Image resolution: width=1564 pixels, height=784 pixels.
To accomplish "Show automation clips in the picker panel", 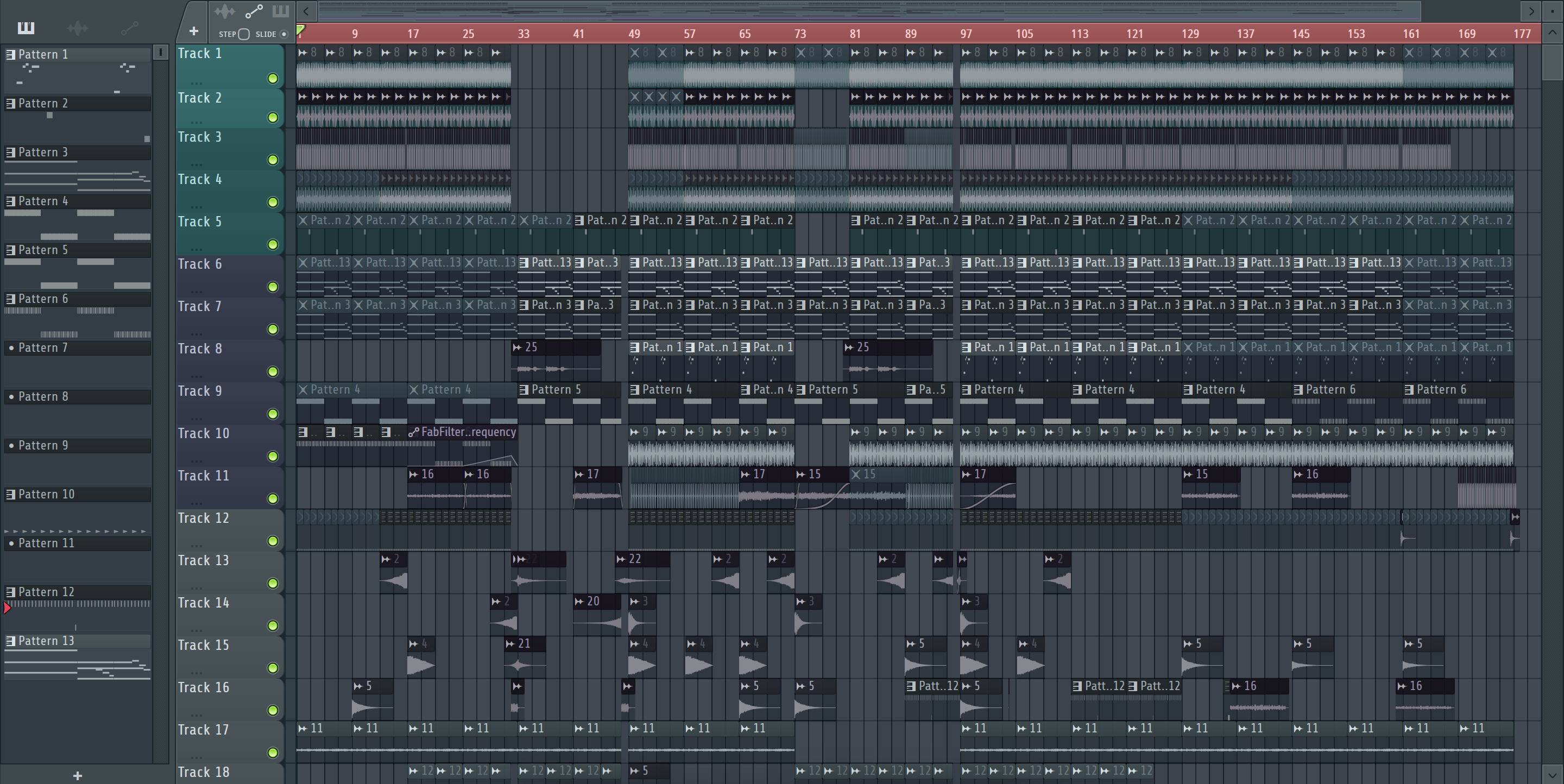I will [129, 27].
